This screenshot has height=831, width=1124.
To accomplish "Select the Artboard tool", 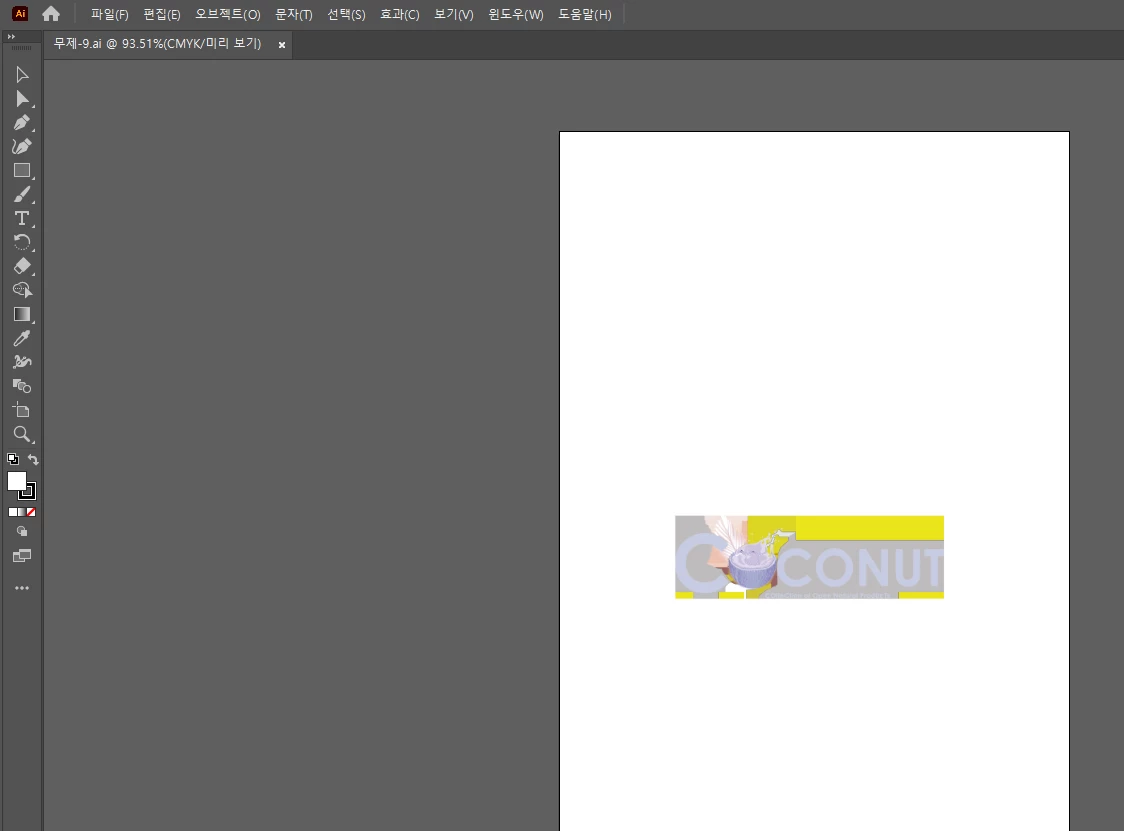I will pyautogui.click(x=22, y=410).
